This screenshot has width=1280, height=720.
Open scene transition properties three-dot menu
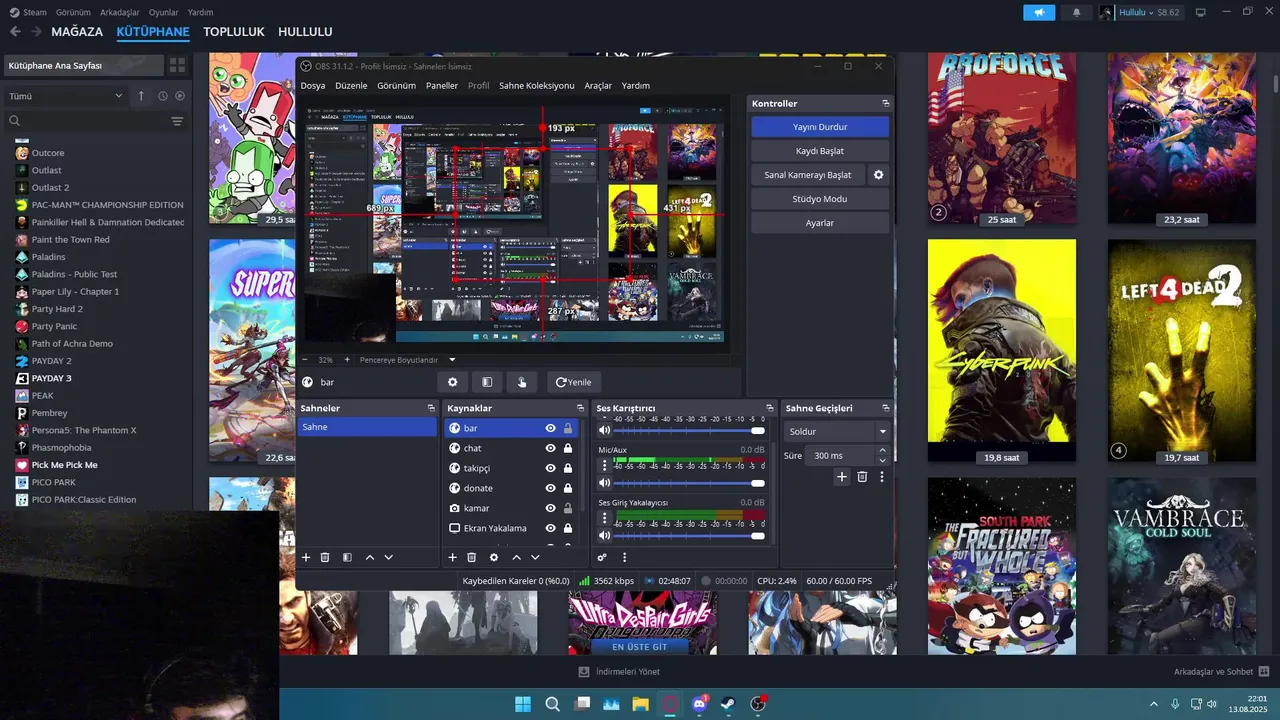(x=882, y=477)
